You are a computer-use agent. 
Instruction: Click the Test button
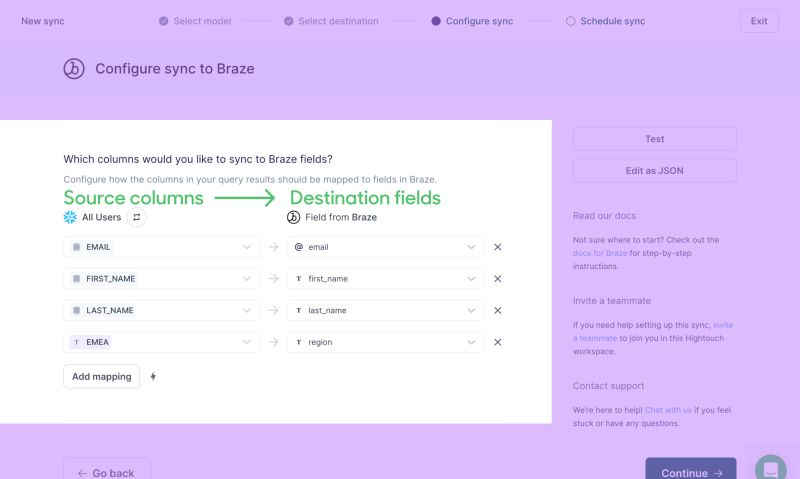point(655,139)
